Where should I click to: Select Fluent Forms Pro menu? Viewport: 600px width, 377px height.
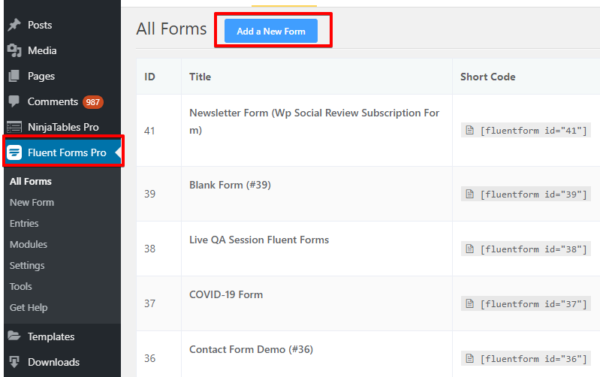pyautogui.click(x=63, y=152)
